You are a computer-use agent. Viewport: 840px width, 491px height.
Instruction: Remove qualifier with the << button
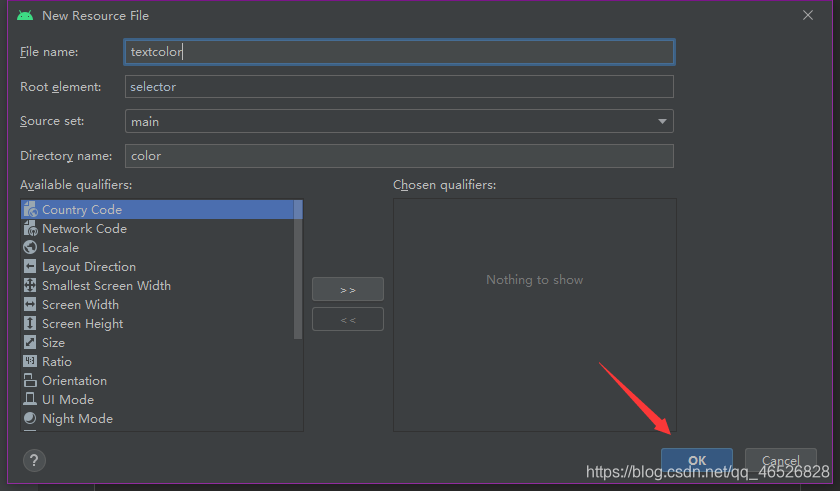(348, 320)
